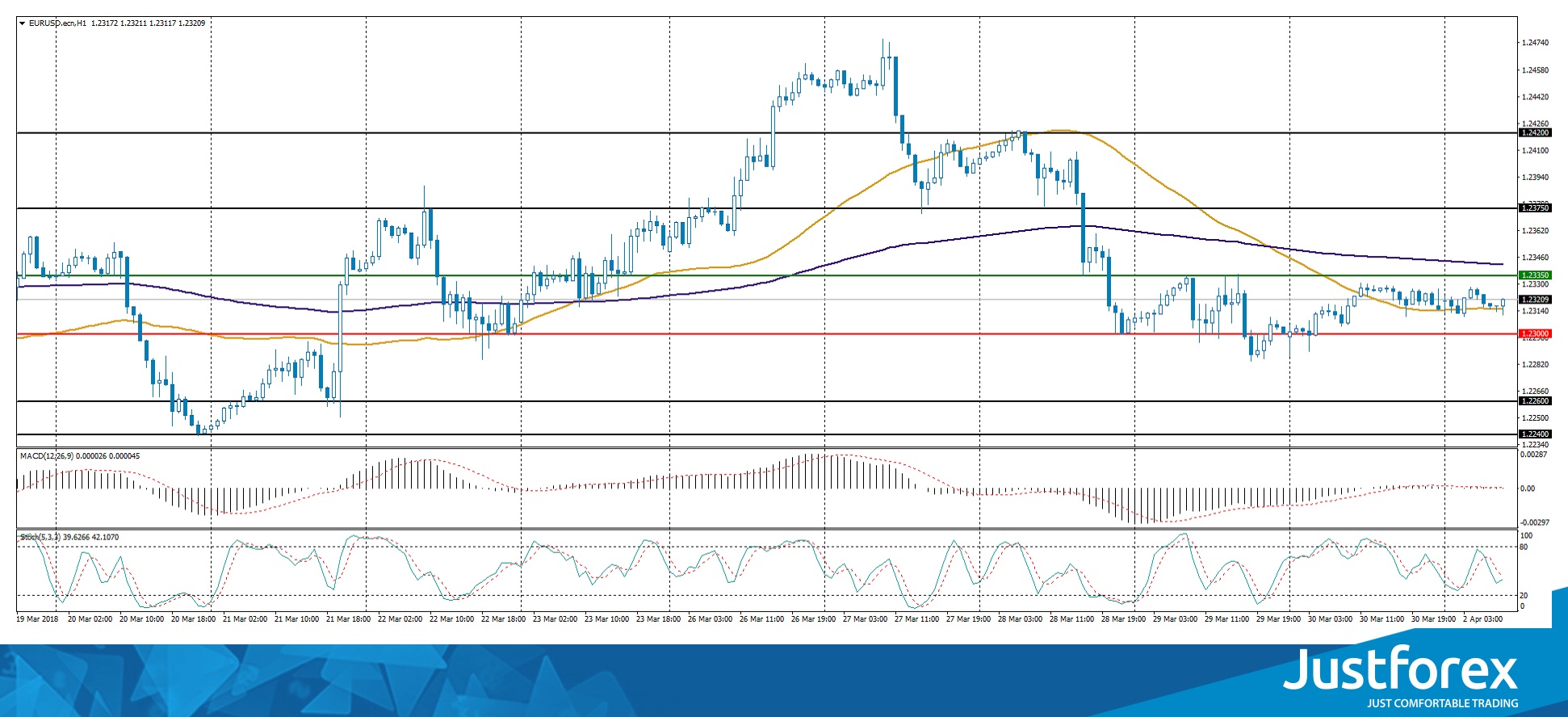Click the 20 Mar 18:00 time axis label
Screen dimensions: 1568x717
pyautogui.click(x=193, y=619)
